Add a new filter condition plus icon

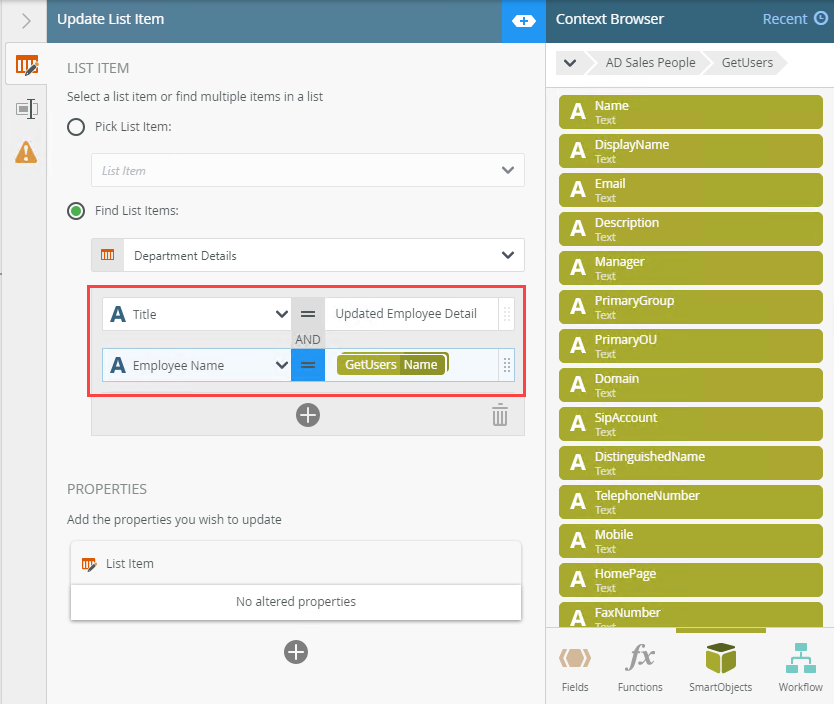tap(308, 415)
